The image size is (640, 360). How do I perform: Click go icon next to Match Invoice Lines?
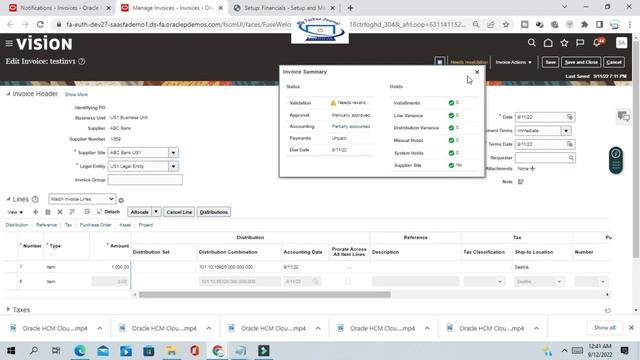pyautogui.click(x=121, y=200)
